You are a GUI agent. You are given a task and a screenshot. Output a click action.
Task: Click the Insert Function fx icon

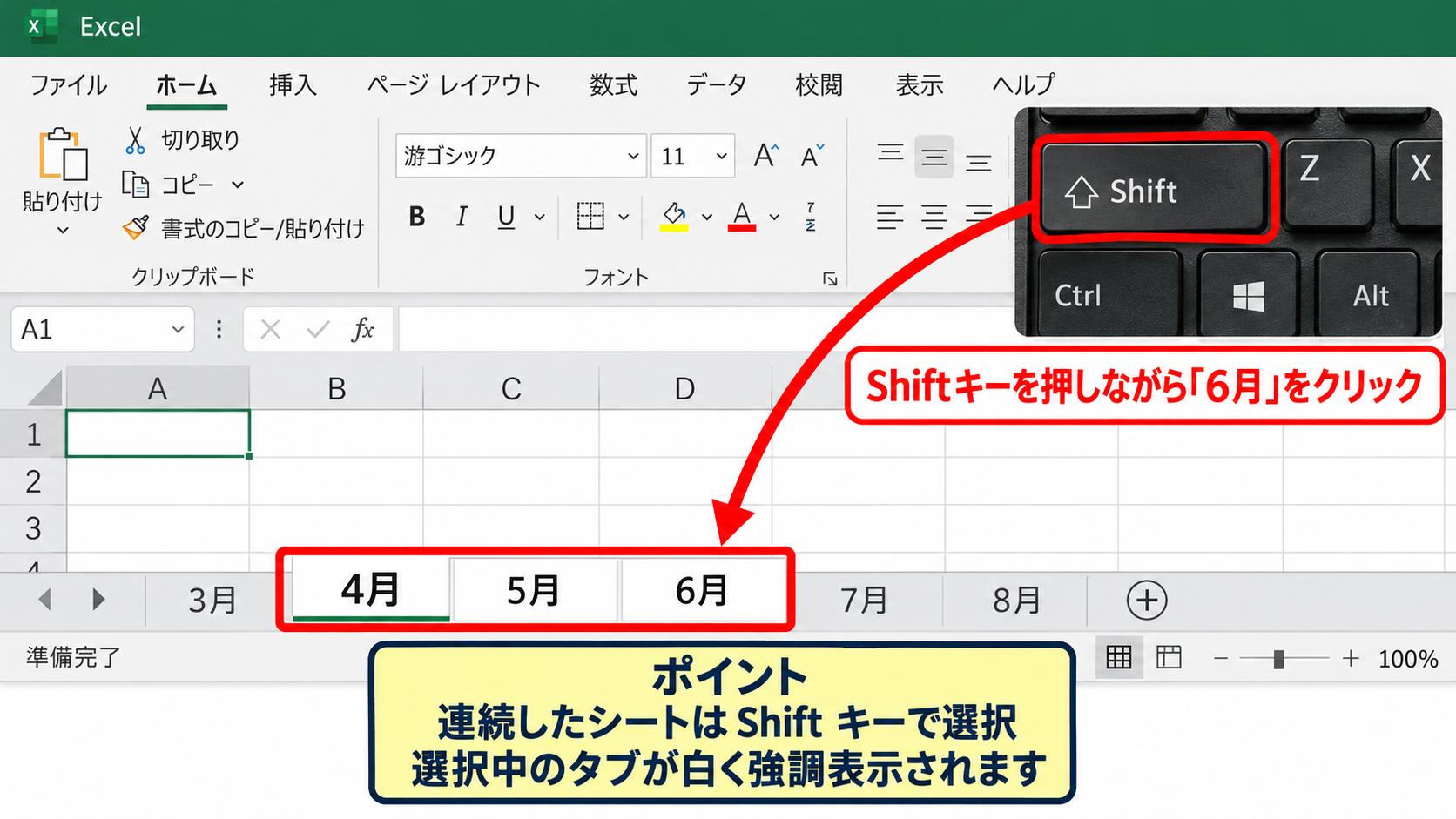pos(362,329)
